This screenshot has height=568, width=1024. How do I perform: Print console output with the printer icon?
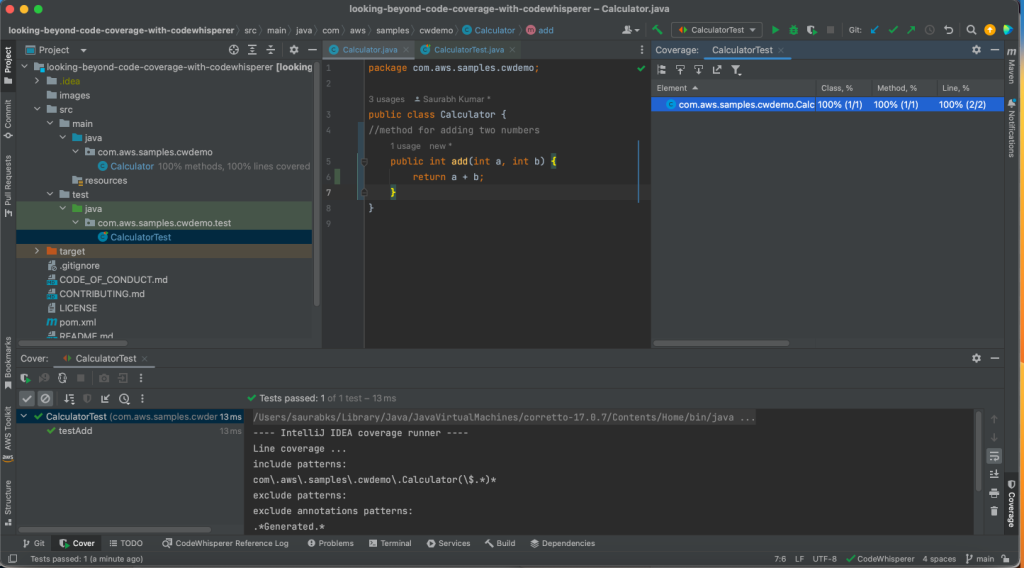click(994, 493)
